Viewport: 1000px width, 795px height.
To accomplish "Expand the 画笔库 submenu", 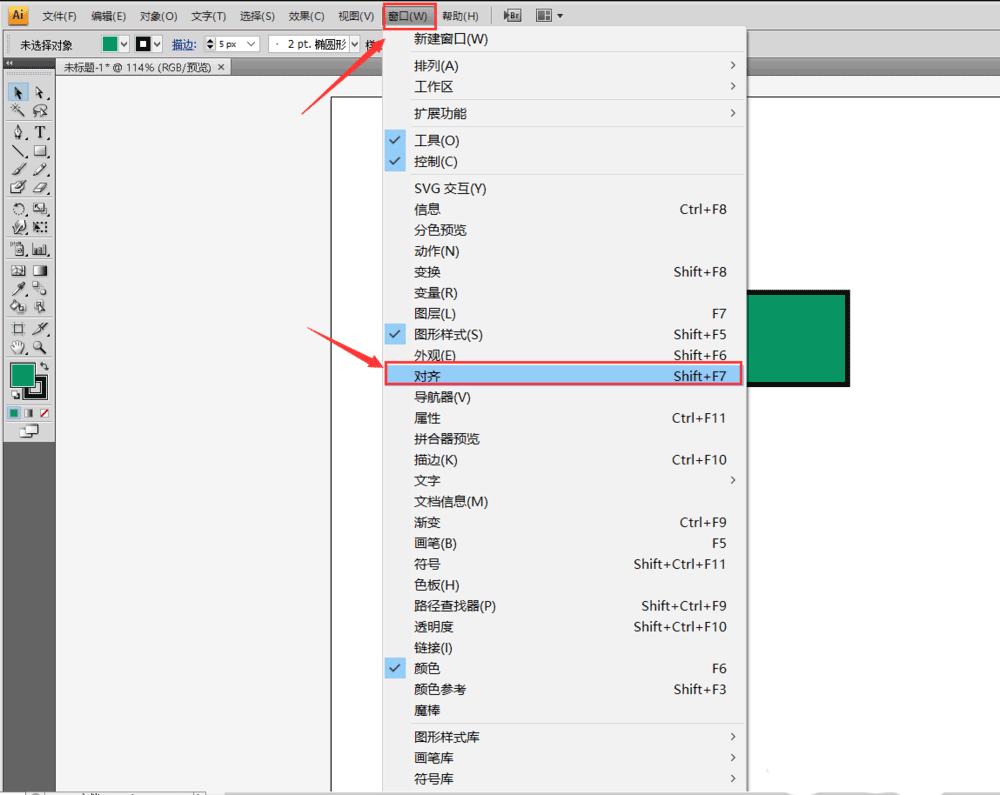I will pos(564,758).
